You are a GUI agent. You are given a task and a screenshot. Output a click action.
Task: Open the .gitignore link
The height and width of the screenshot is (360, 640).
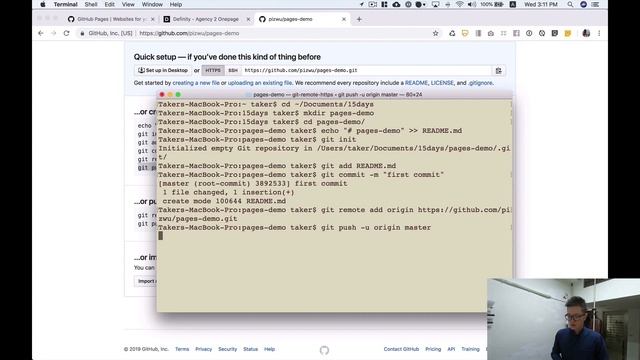(x=480, y=83)
